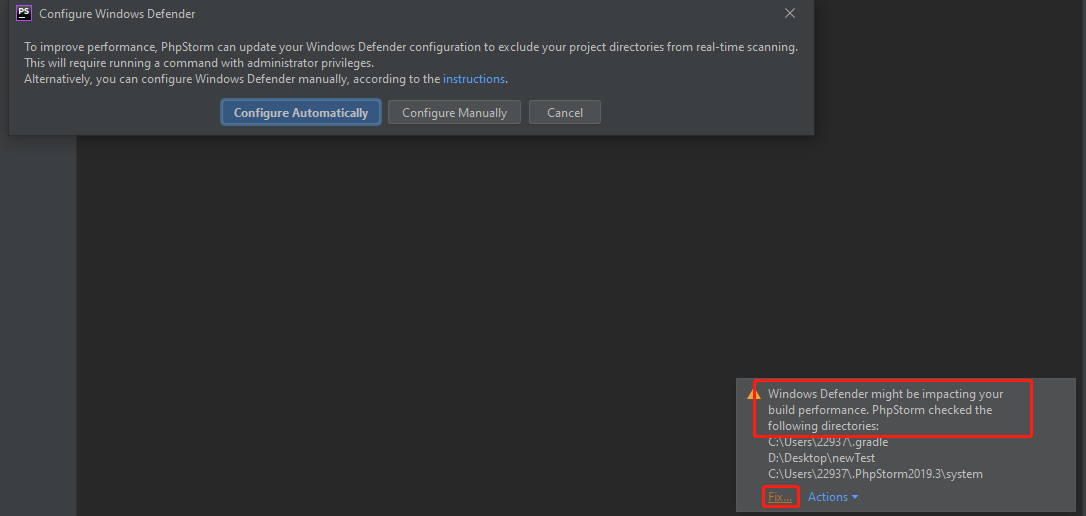The height and width of the screenshot is (516, 1086).
Task: Click the PhpStorm icon in dialog title
Action: tap(24, 13)
